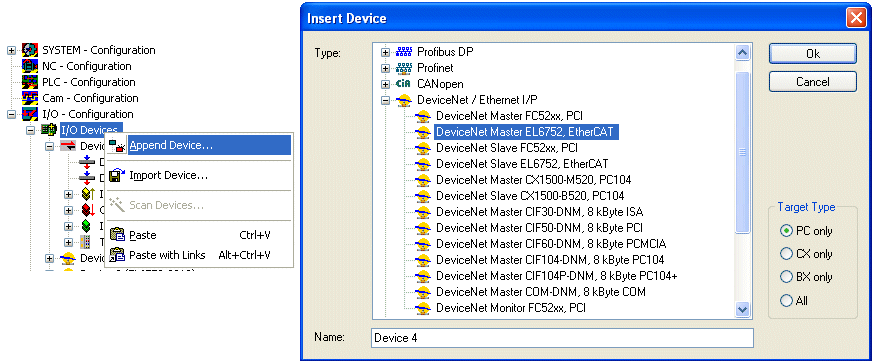Click the Append Device menu icon

point(117,146)
